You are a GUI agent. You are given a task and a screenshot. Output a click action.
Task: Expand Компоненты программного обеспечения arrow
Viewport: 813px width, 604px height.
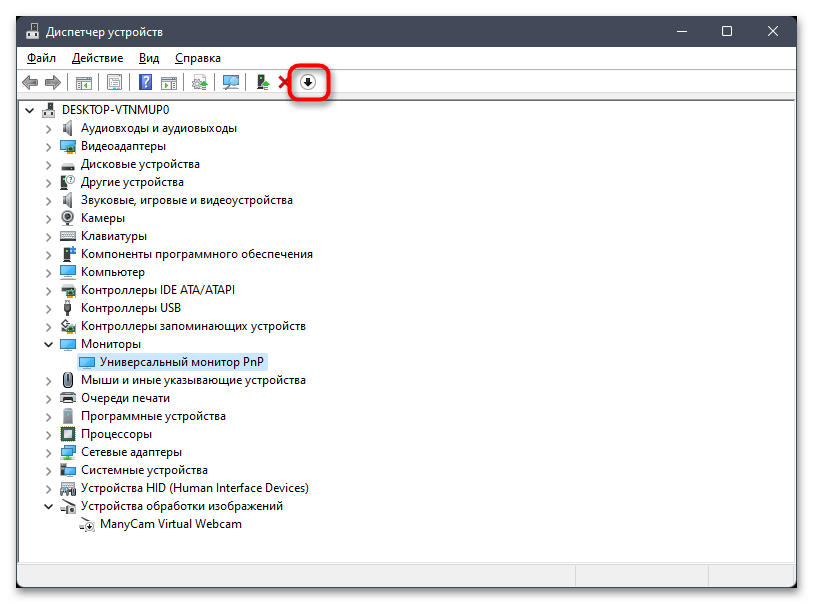tap(48, 255)
